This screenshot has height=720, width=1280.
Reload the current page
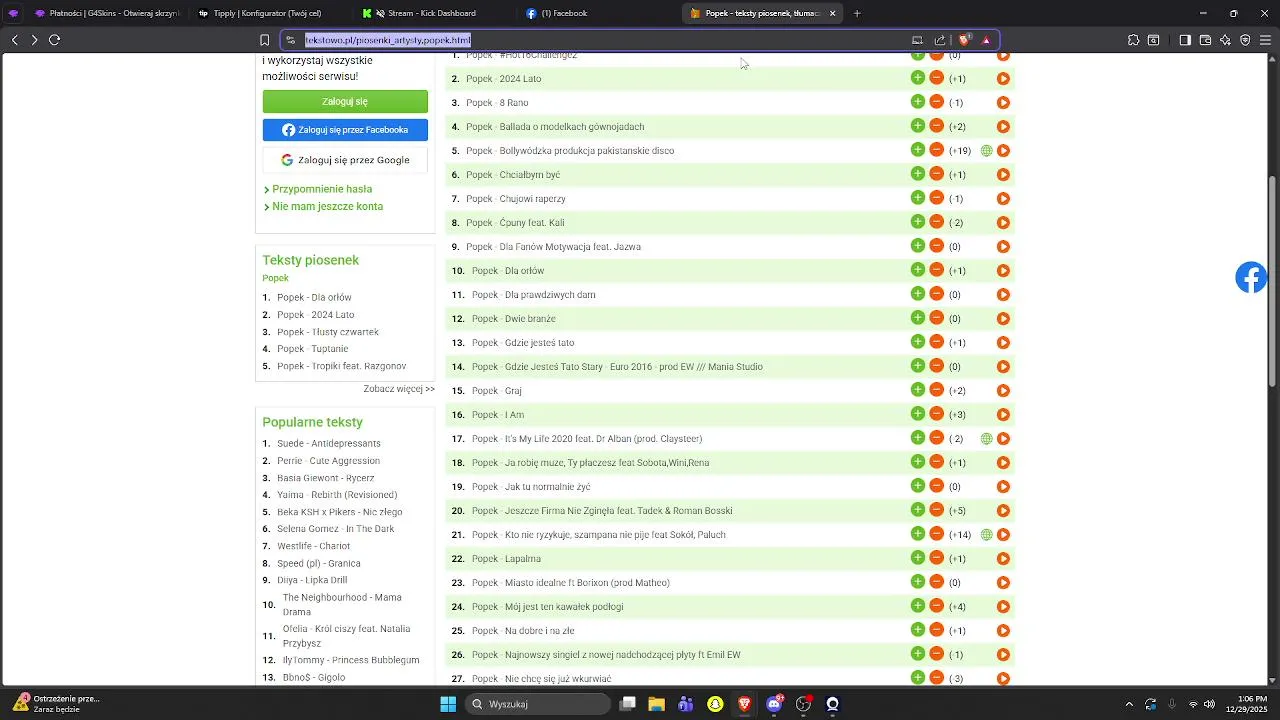55,40
